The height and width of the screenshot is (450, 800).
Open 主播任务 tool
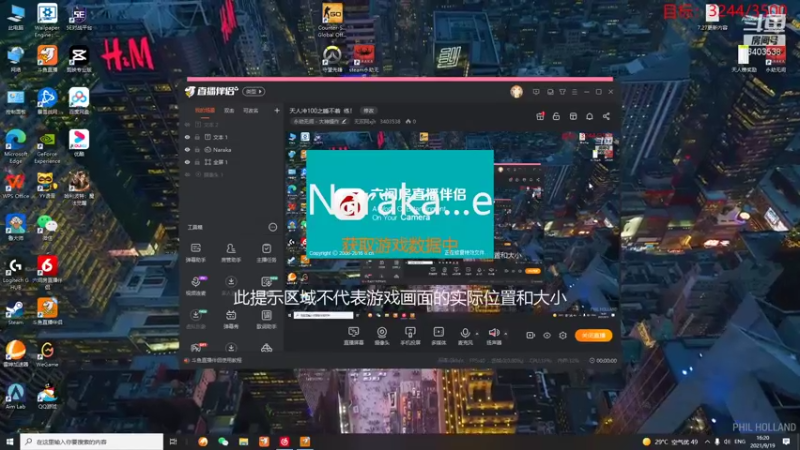point(266,253)
